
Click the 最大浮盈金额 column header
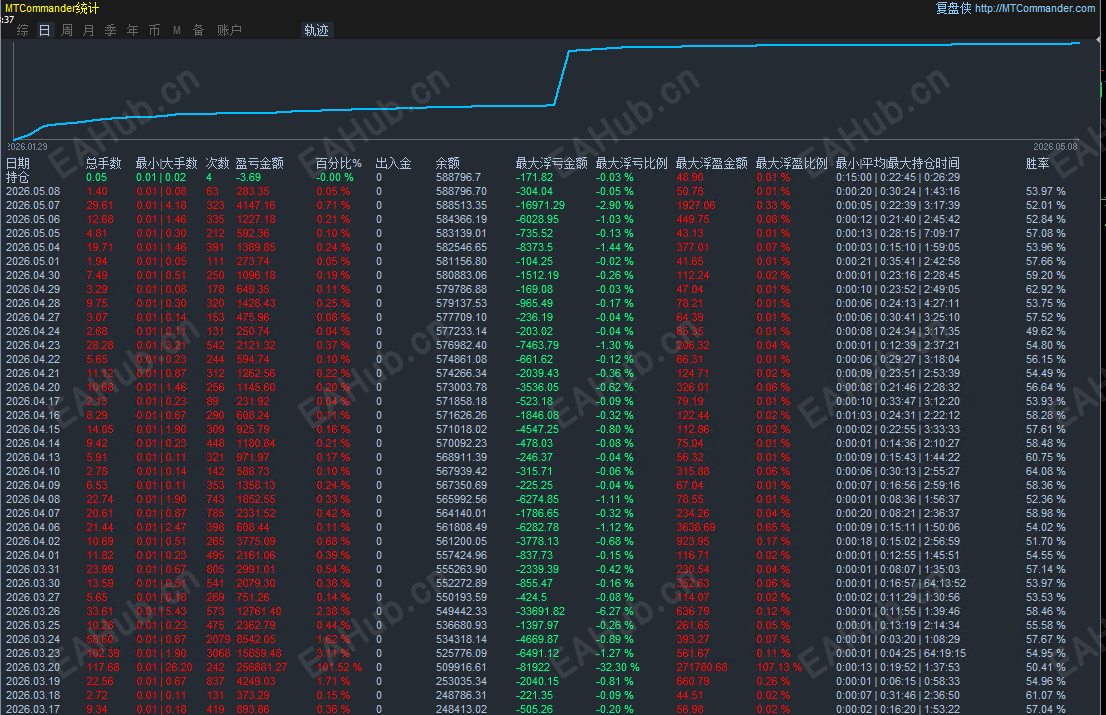click(x=712, y=164)
